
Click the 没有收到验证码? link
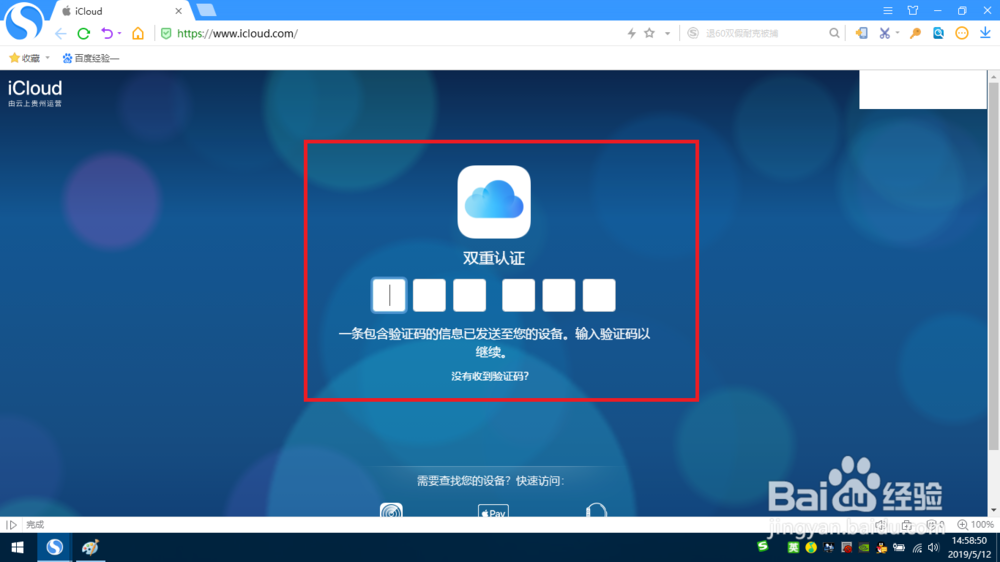click(490, 376)
